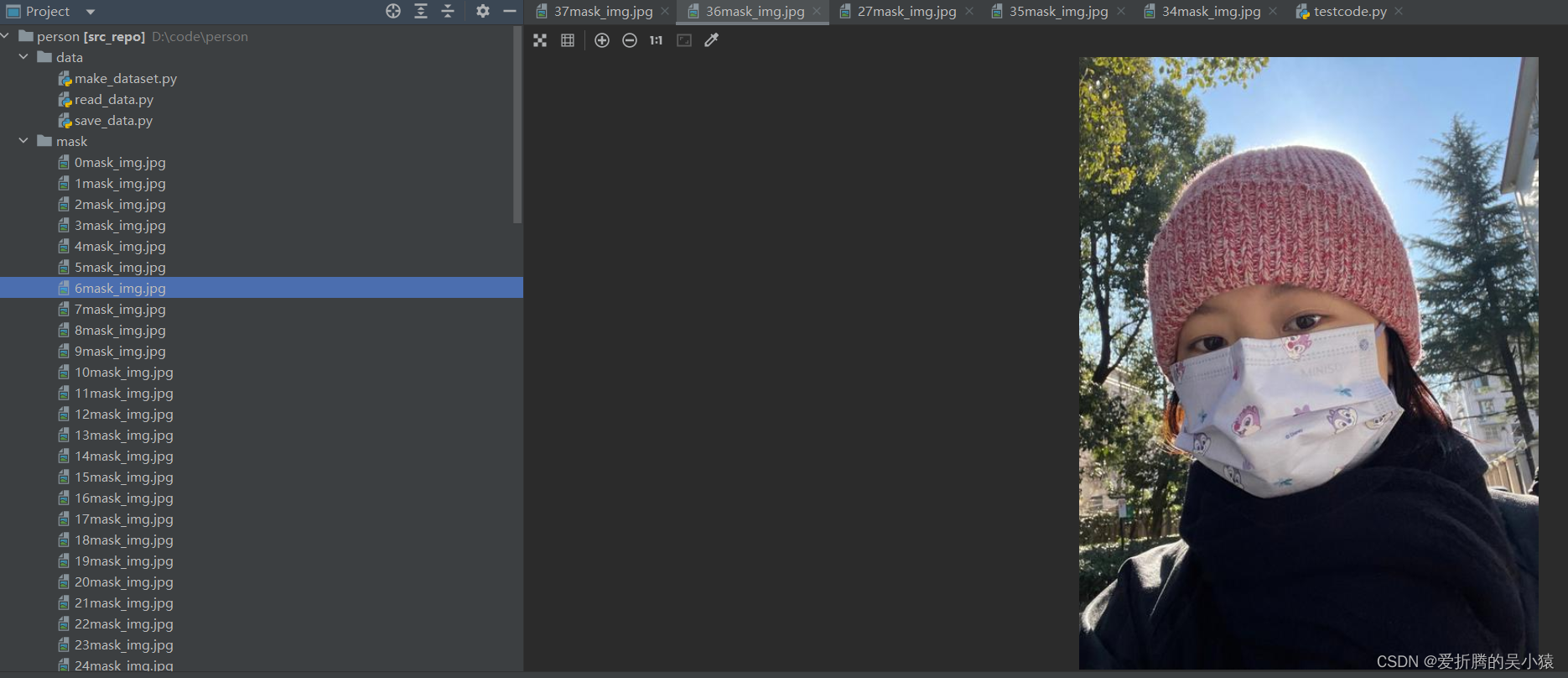This screenshot has width=1568, height=678.
Task: Close the 35mask_img.jpg tab
Action: [x=1121, y=12]
